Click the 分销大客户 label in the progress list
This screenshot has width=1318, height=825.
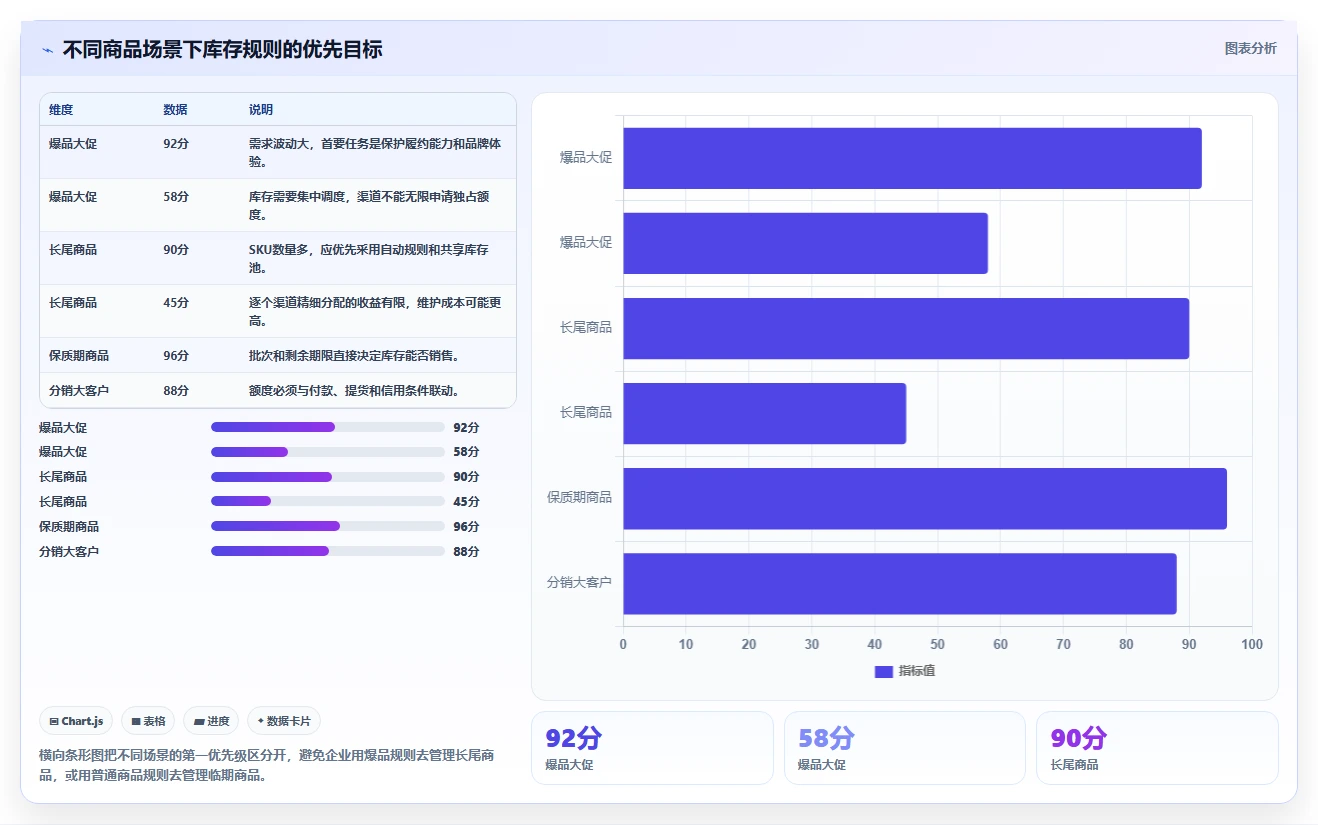[x=69, y=552]
